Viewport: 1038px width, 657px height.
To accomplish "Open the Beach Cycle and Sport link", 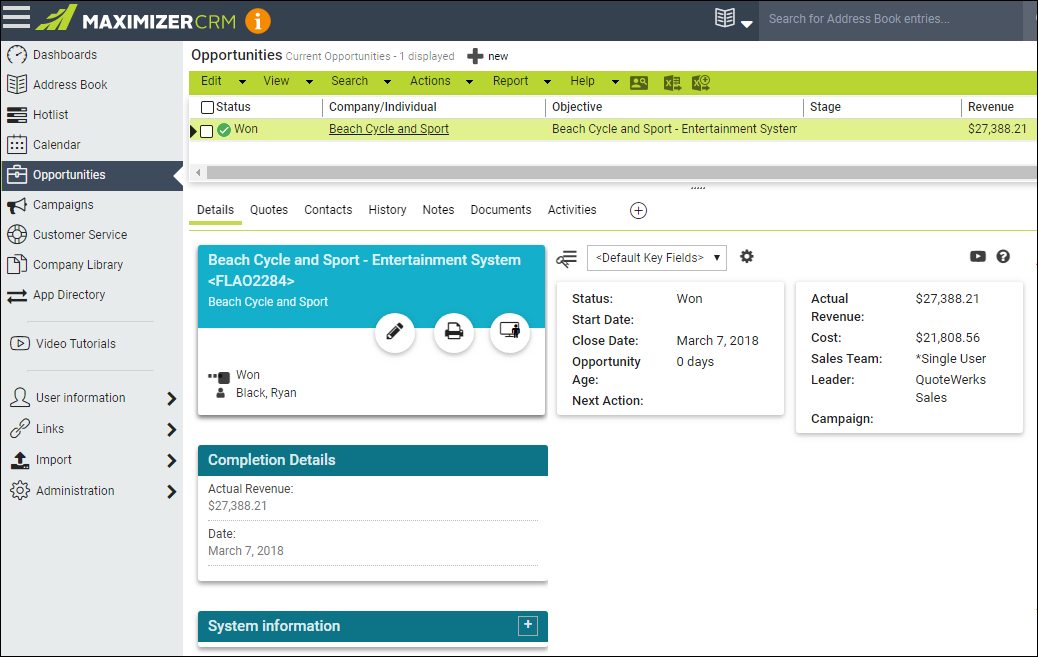I will tap(389, 129).
